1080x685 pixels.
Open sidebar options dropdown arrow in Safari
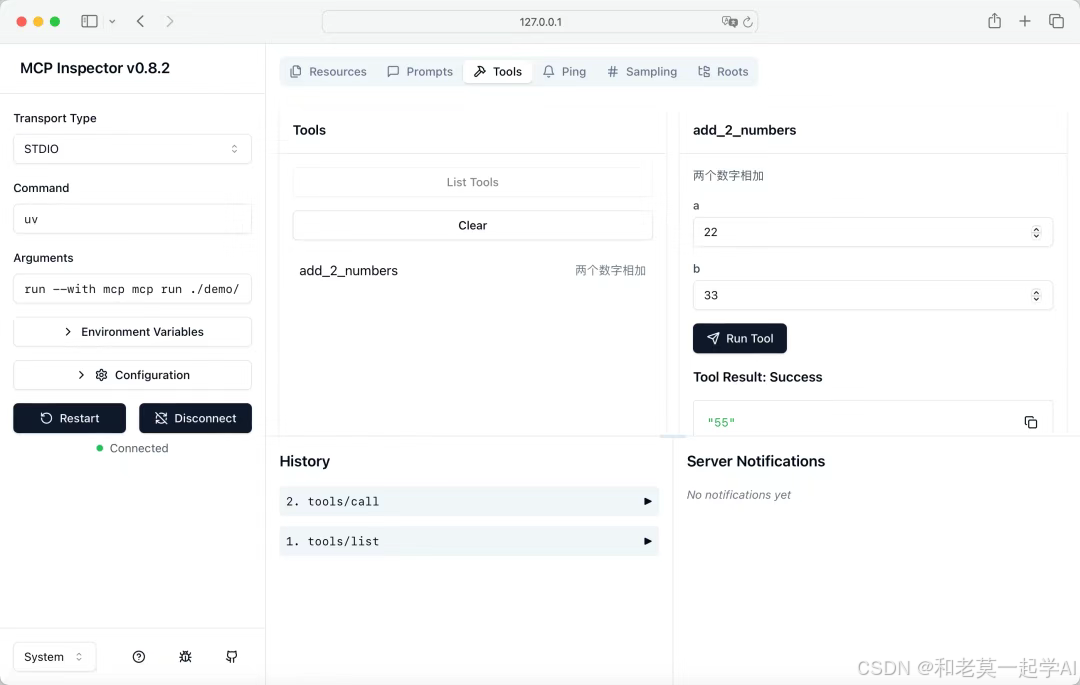(112, 21)
